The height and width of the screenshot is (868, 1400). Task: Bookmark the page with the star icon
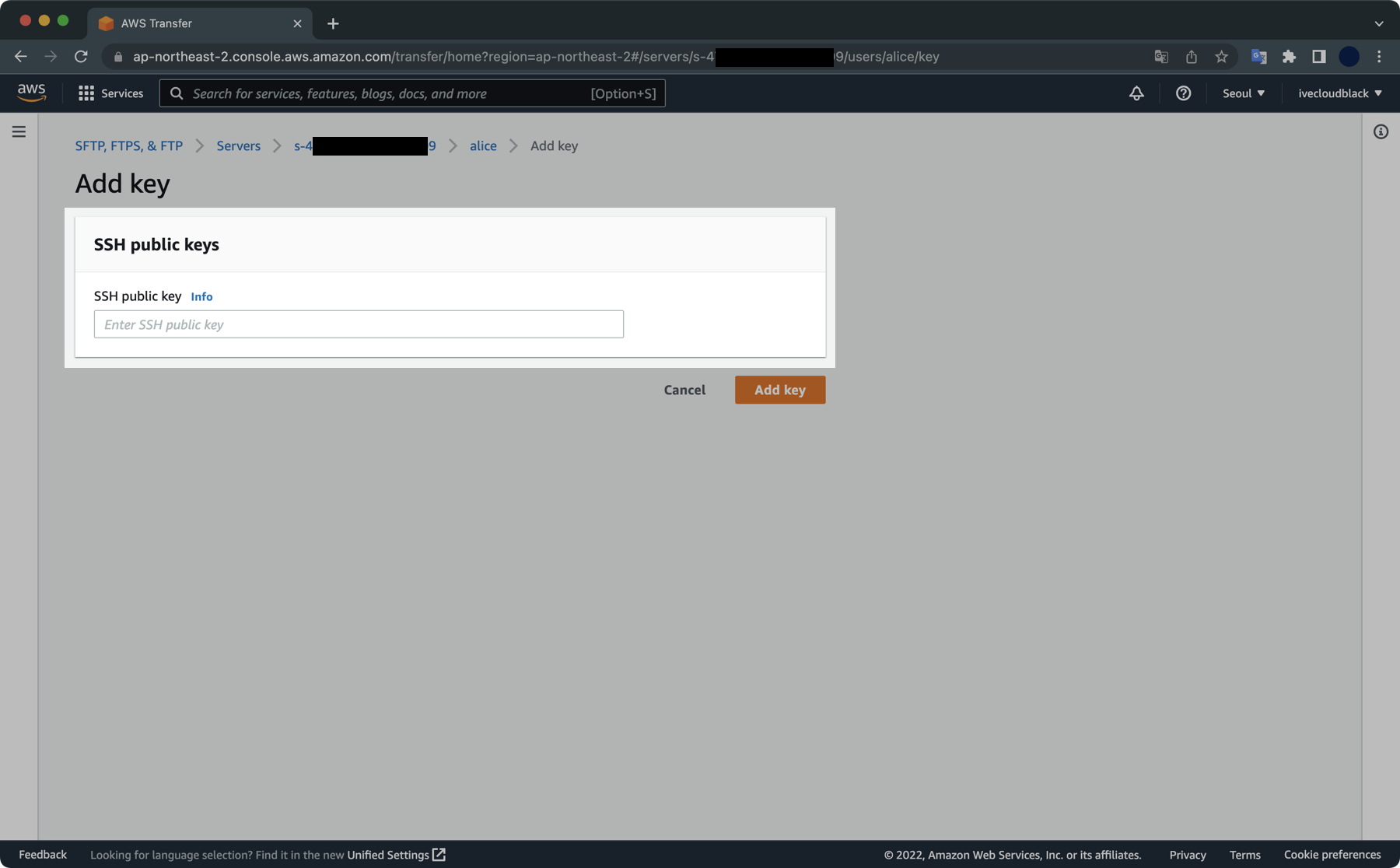(x=1222, y=56)
